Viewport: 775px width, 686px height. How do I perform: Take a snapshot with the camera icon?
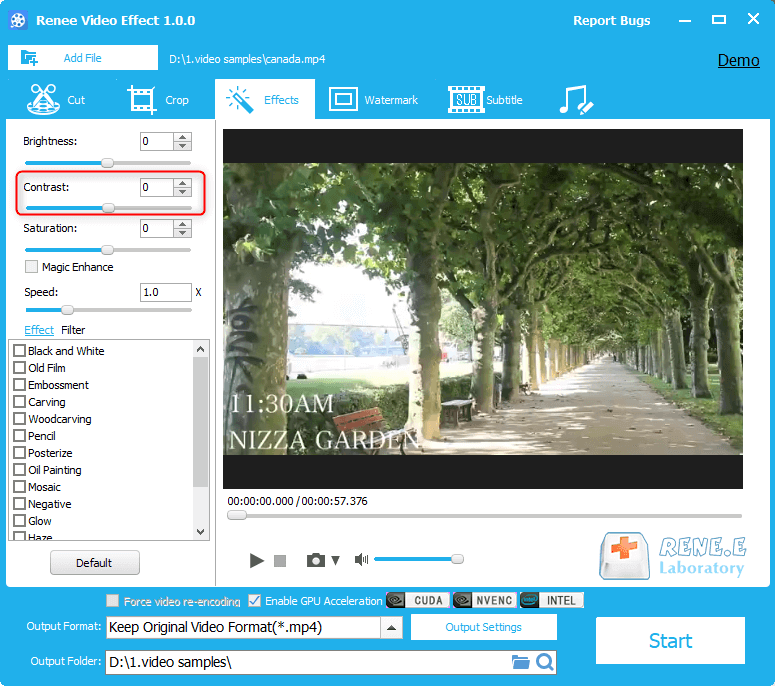316,561
